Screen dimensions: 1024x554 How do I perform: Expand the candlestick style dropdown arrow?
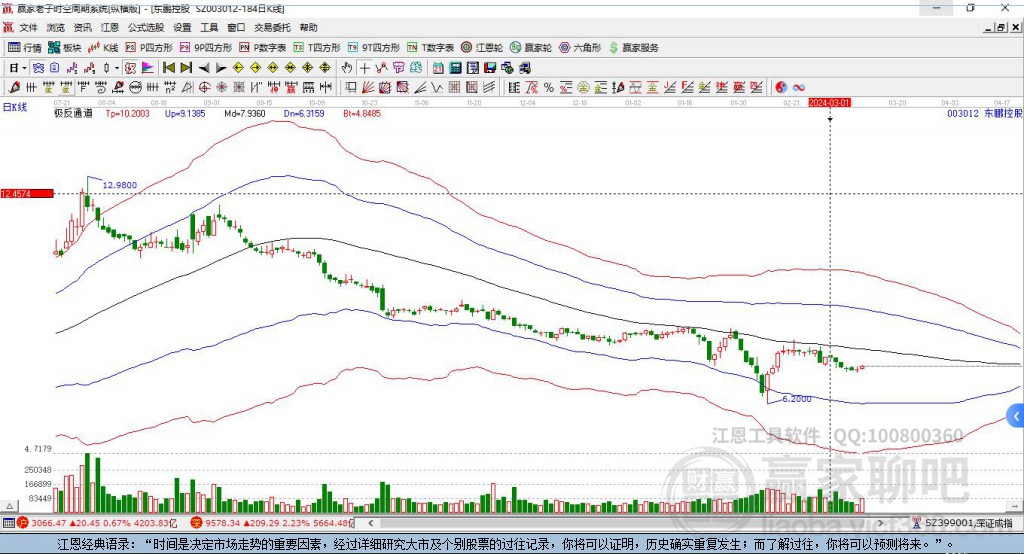[x=118, y=68]
